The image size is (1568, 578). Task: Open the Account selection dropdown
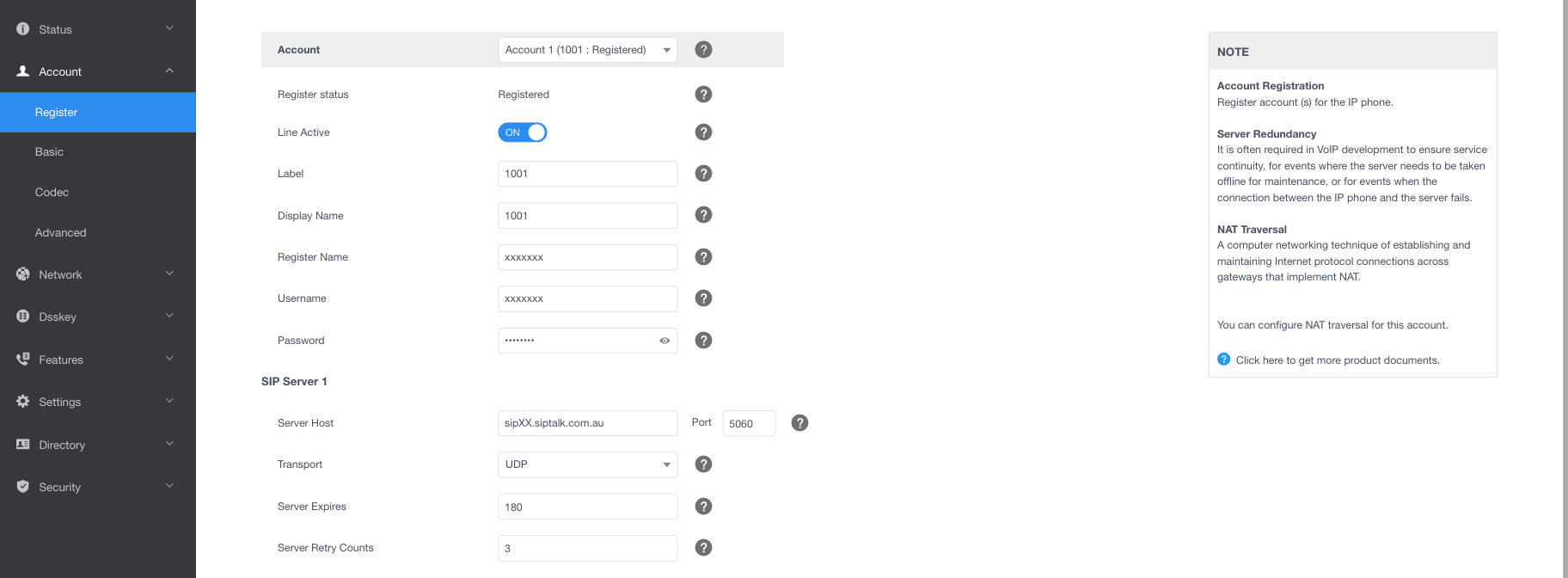point(588,50)
